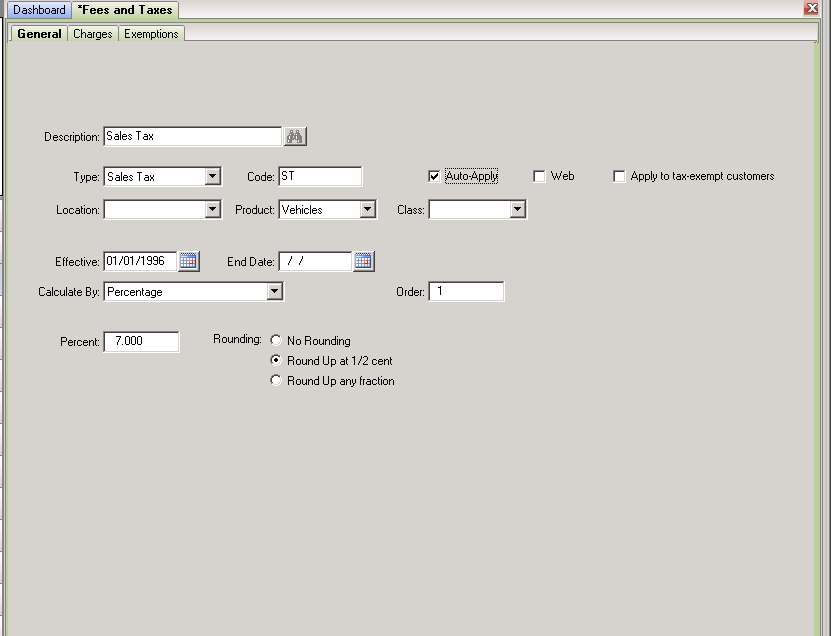Viewport: 831px width, 636px height.
Task: Click the Code field containing ST
Action: [x=320, y=176]
